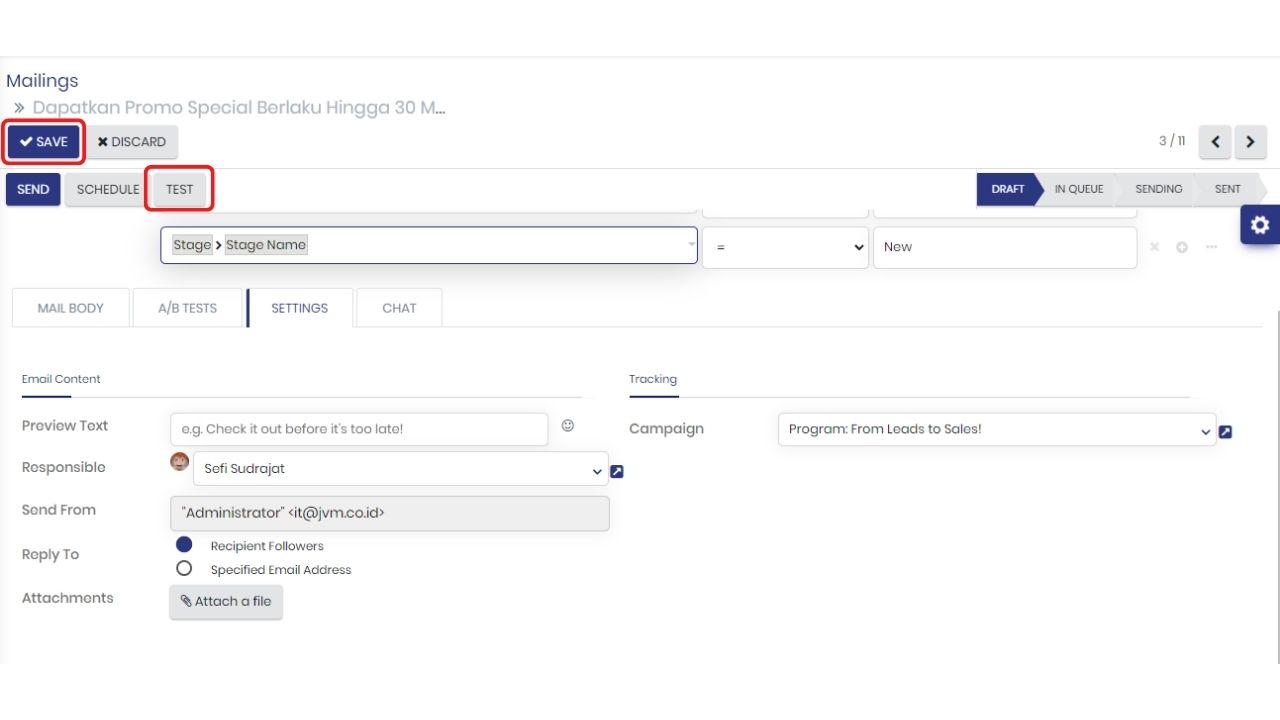This screenshot has height=720, width=1280.
Task: Open emoji picker for Preview Text
Action: [x=568, y=426]
